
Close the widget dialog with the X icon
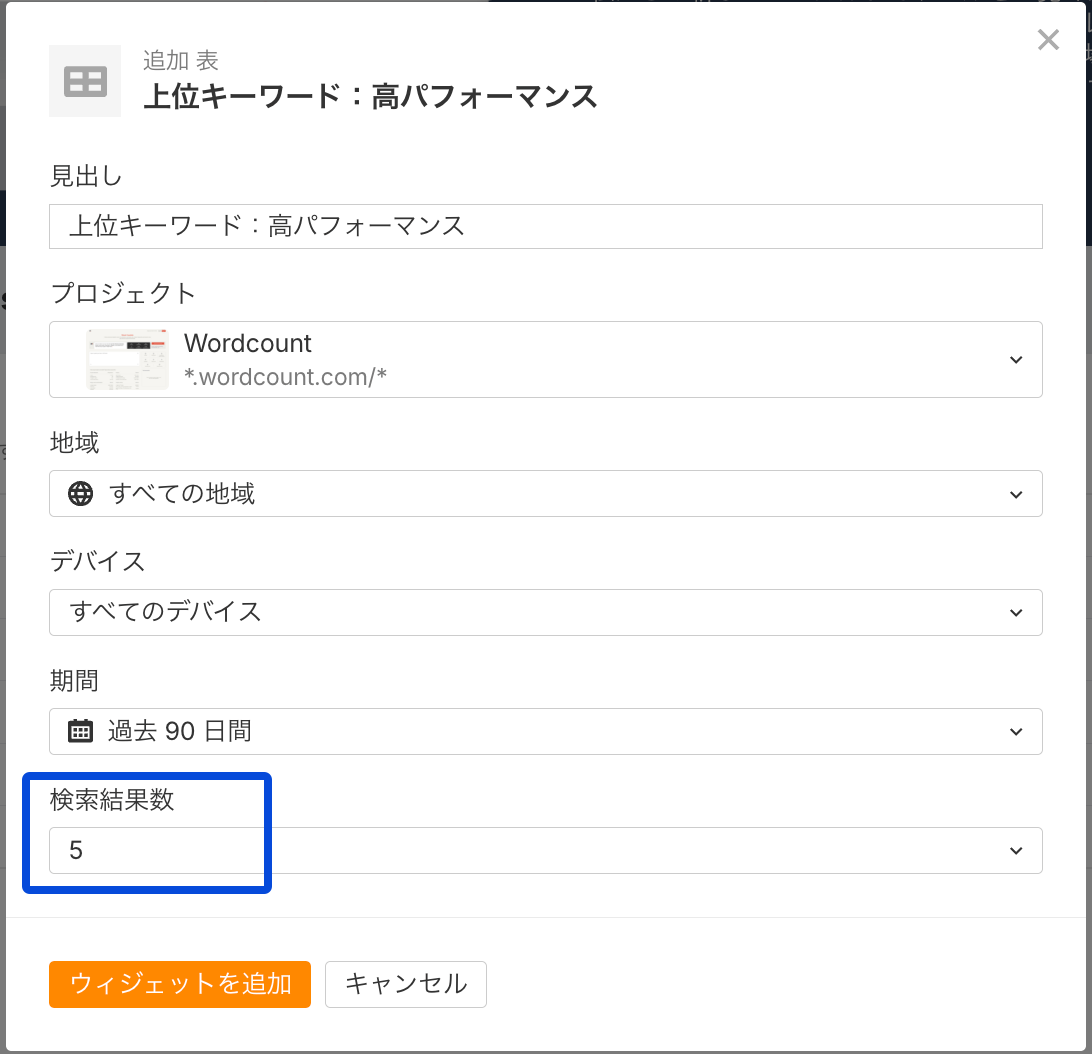[x=1048, y=40]
